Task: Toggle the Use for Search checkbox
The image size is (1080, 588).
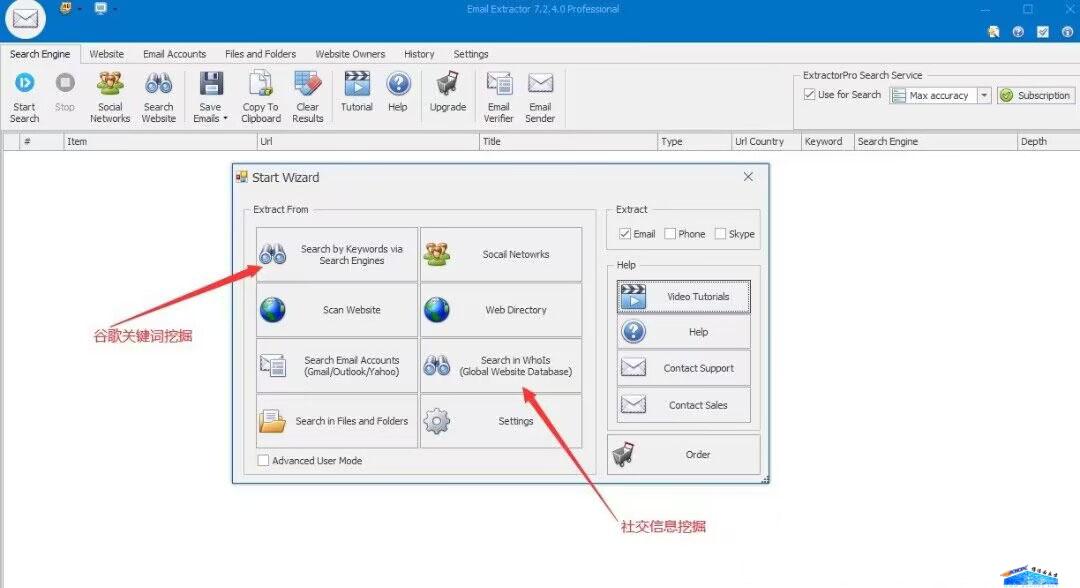Action: click(x=810, y=94)
